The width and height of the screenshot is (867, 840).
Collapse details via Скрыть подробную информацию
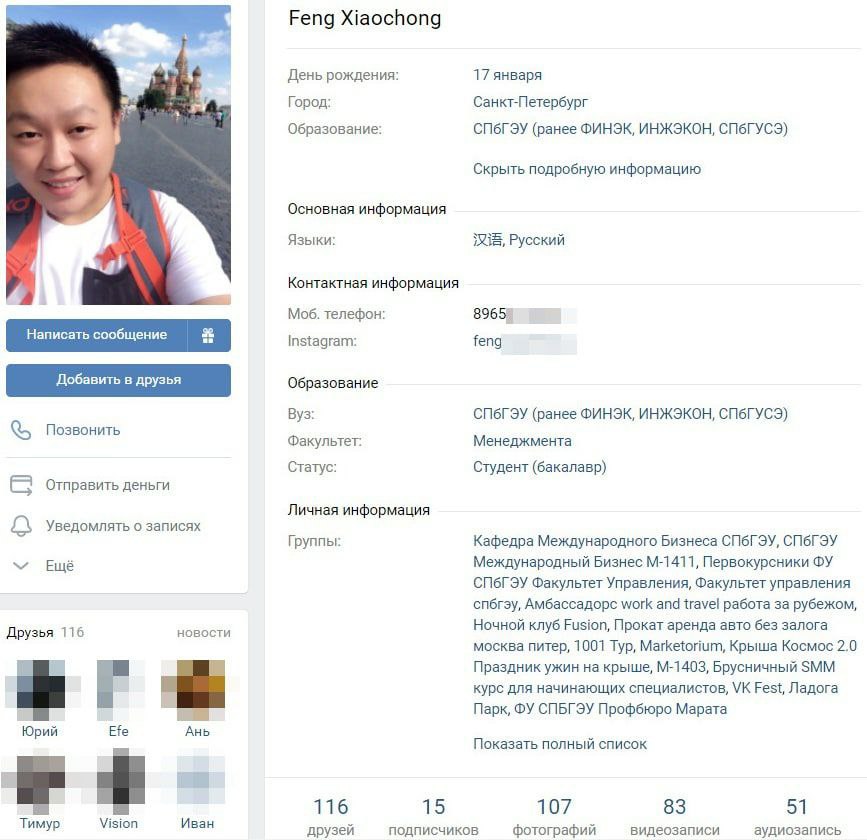[587, 169]
